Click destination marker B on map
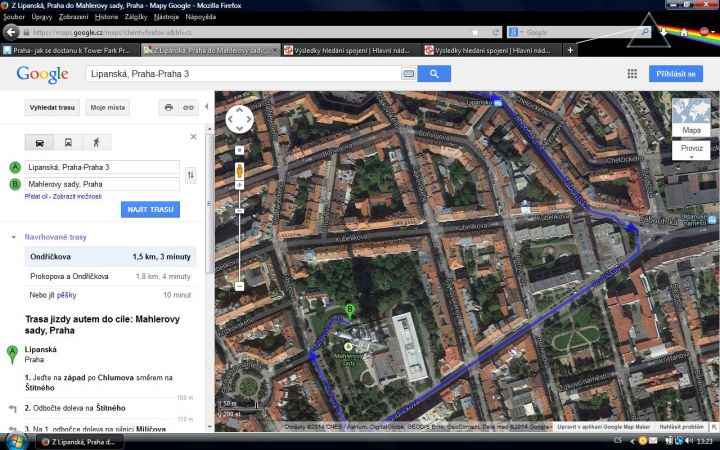Image resolution: width=720 pixels, height=450 pixels. tap(350, 311)
